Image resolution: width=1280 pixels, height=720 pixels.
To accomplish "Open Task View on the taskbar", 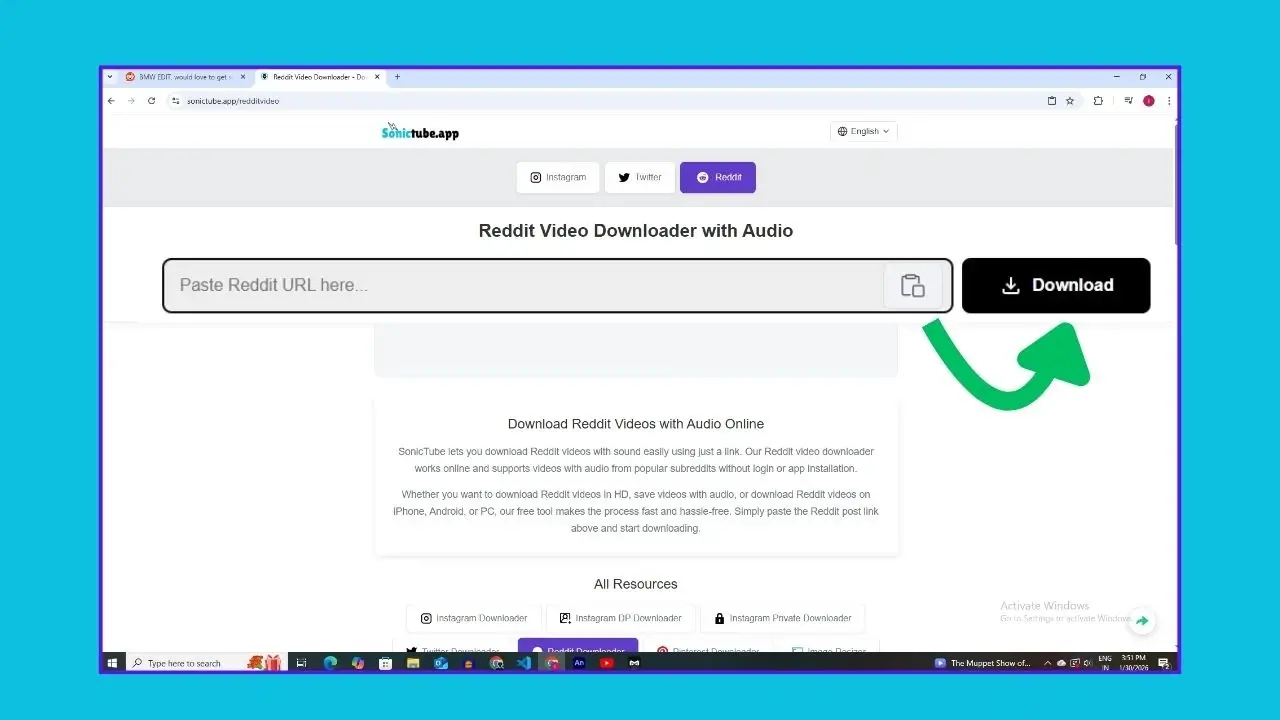I will click(301, 663).
